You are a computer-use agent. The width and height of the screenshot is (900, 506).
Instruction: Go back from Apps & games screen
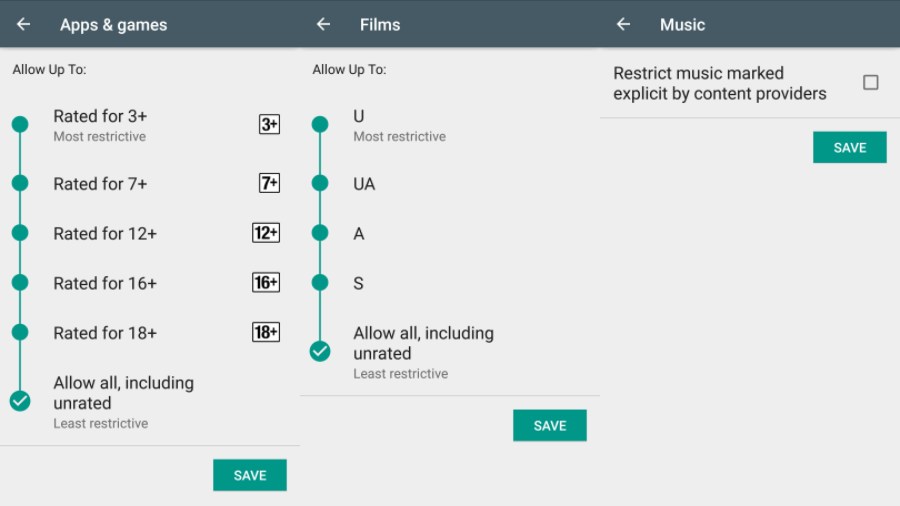(23, 24)
